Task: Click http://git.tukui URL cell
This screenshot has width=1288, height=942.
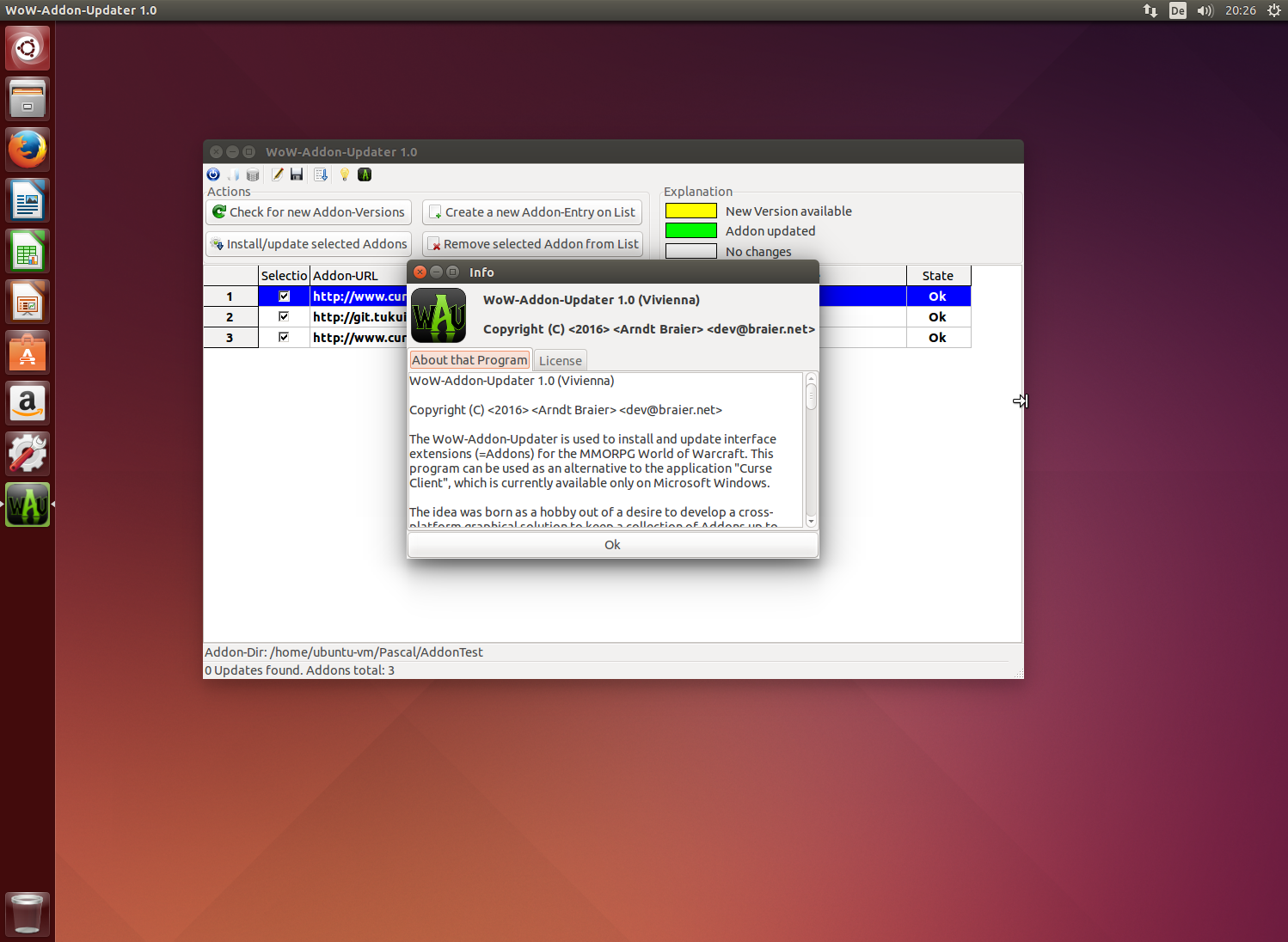Action: (359, 317)
